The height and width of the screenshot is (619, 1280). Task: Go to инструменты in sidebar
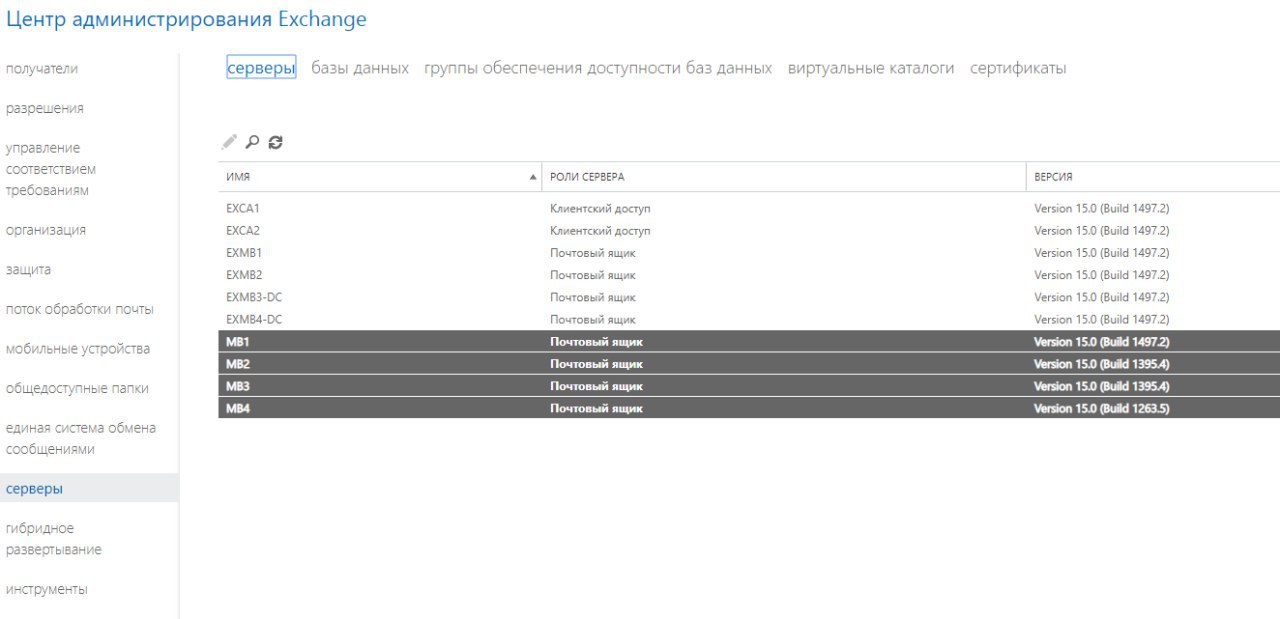point(47,589)
